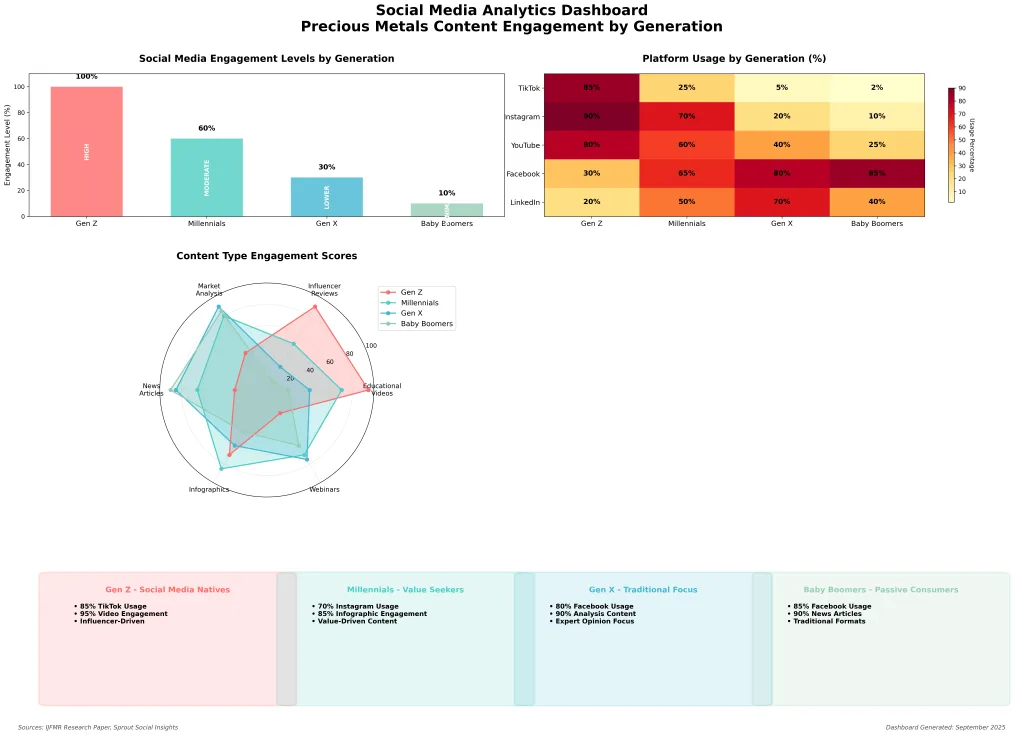Click the LinkedIn Gen X 70% heatmap cell

coord(782,203)
